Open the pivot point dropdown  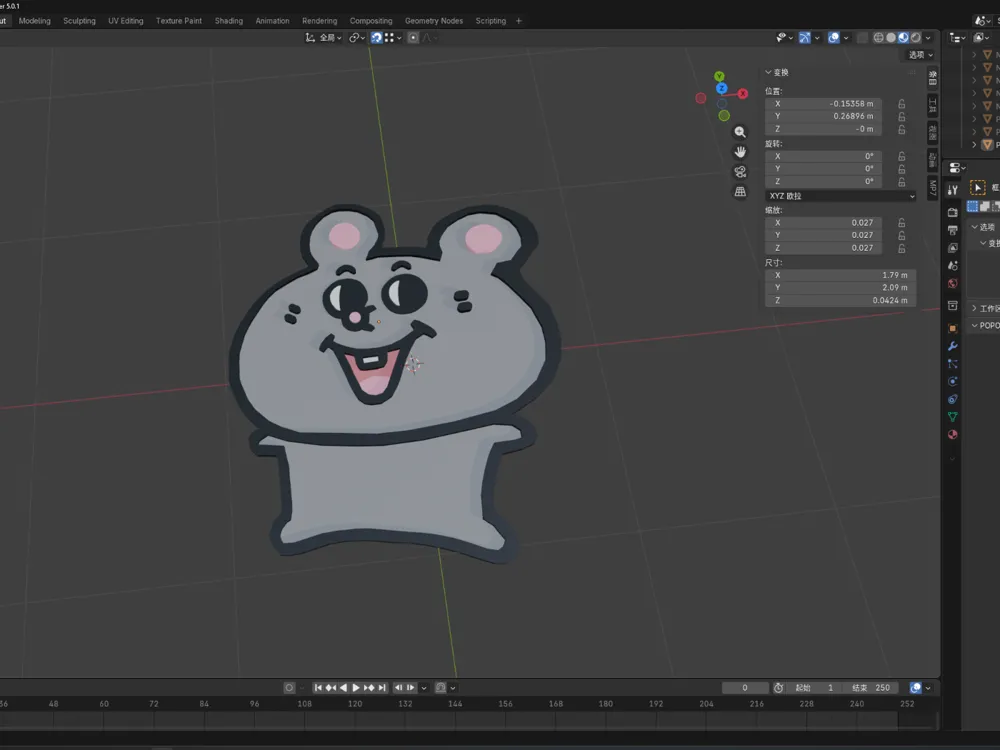[357, 38]
